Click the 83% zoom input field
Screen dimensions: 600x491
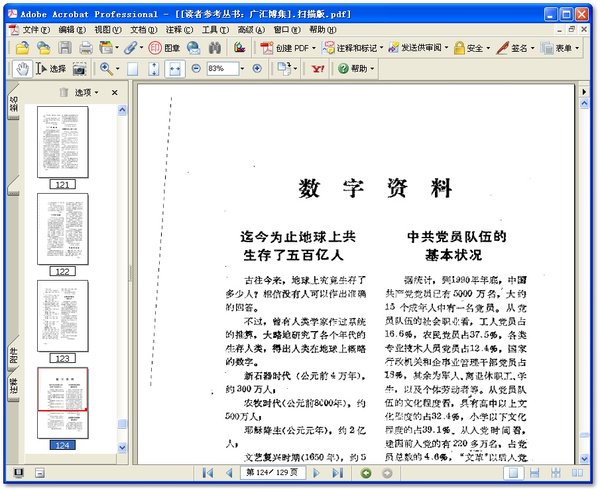pos(223,69)
